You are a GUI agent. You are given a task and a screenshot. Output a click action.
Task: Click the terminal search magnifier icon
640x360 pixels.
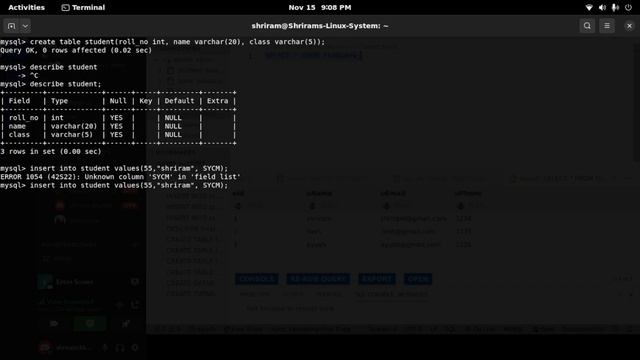587,26
